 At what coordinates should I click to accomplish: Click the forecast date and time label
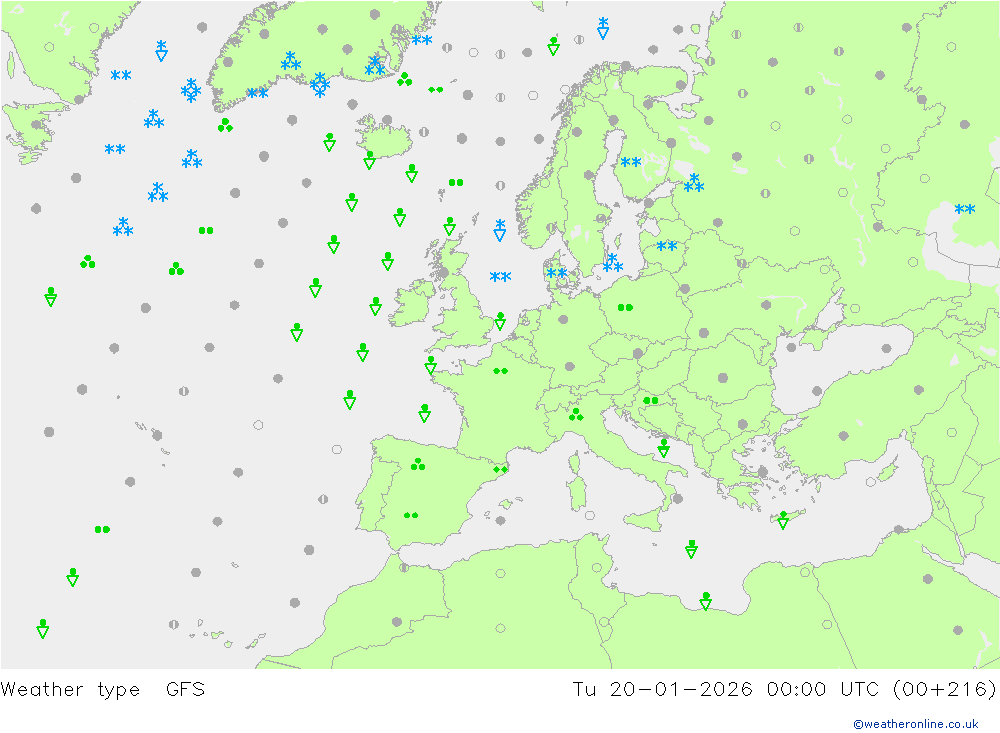click(784, 689)
